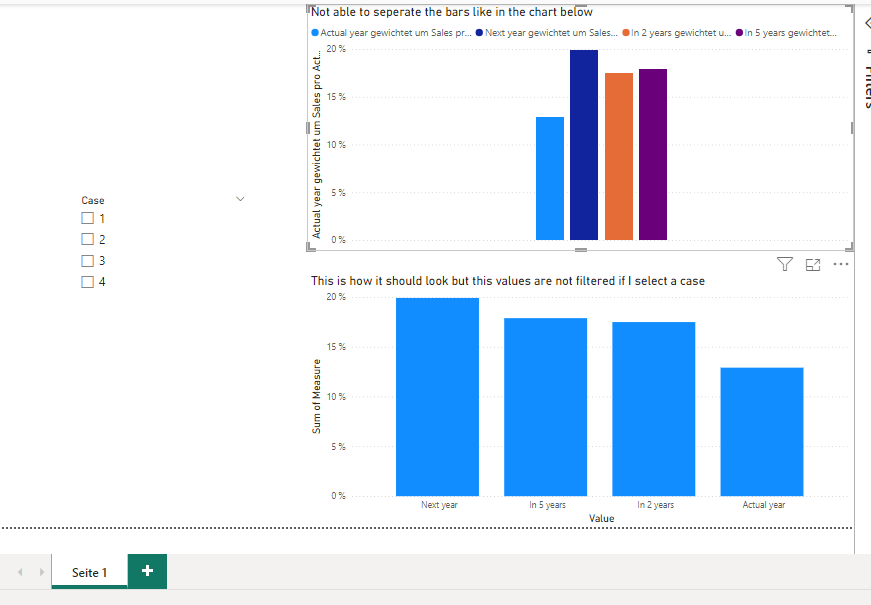Open focus mode icon for lower chart
The height and width of the screenshot is (605, 871).
(x=813, y=265)
